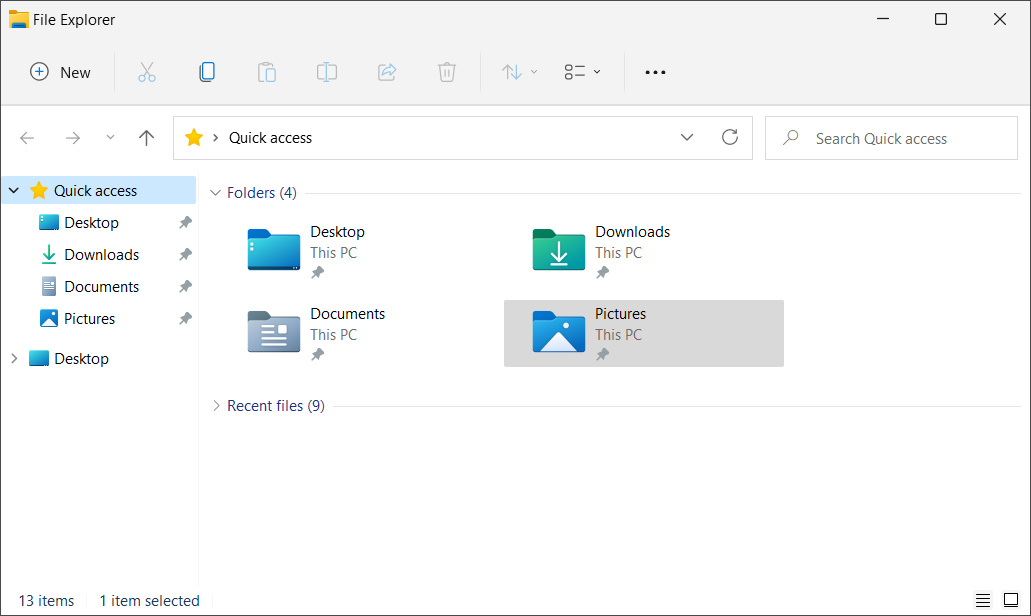
Task: Go forward with the right arrow
Action: point(72,138)
